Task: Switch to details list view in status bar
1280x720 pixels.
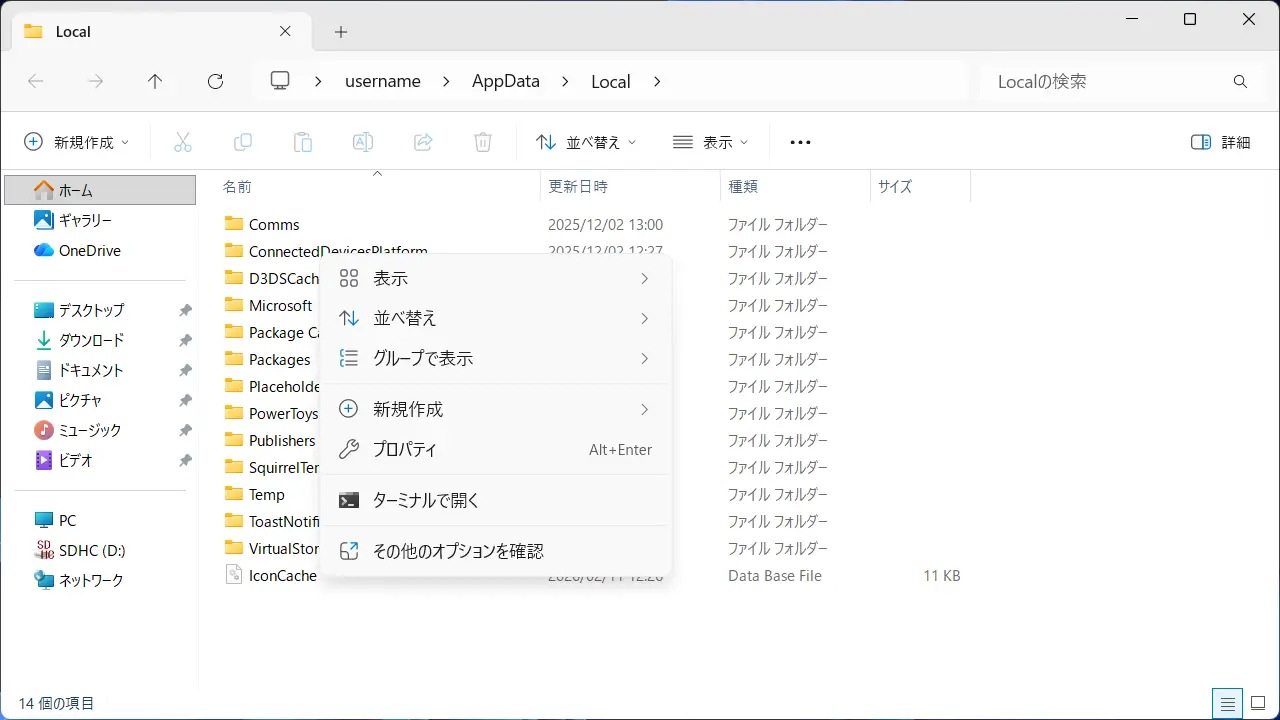Action: (x=1228, y=703)
